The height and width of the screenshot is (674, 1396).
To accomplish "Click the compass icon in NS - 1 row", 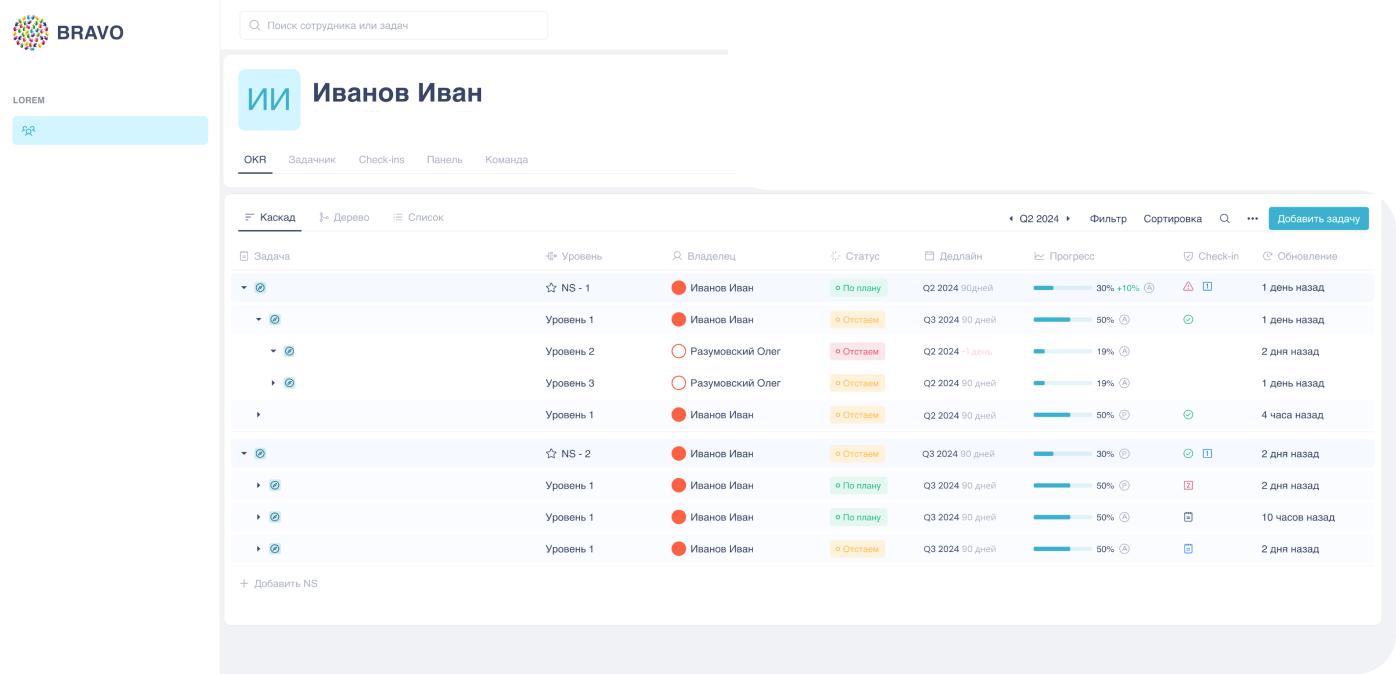I will click(260, 287).
